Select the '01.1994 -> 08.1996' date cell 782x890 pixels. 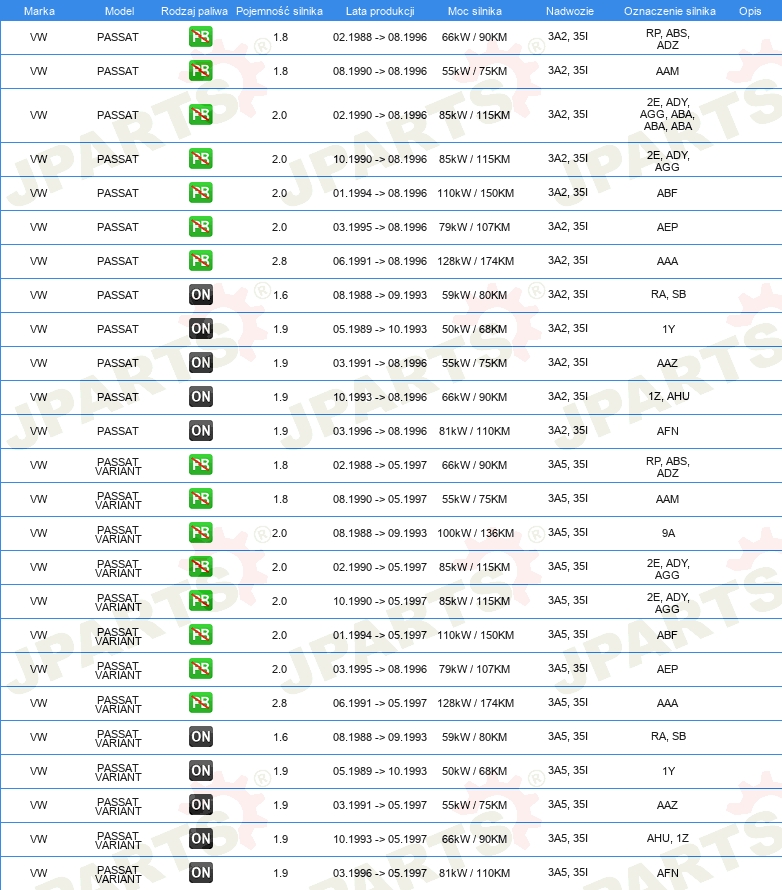(x=380, y=193)
